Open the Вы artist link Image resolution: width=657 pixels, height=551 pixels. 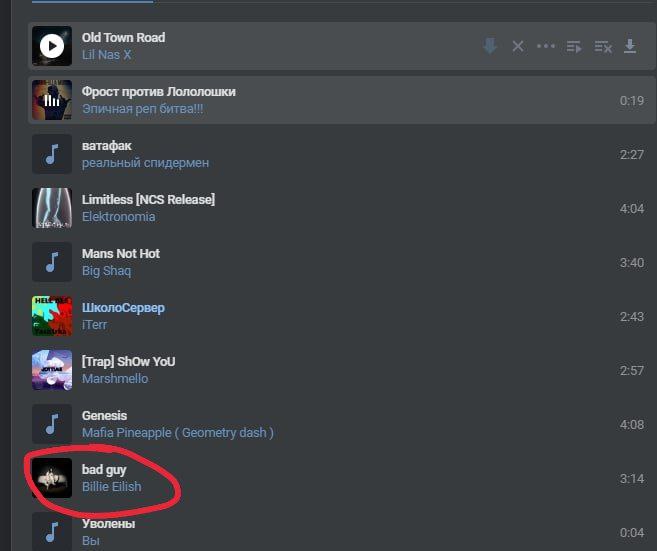tap(91, 541)
